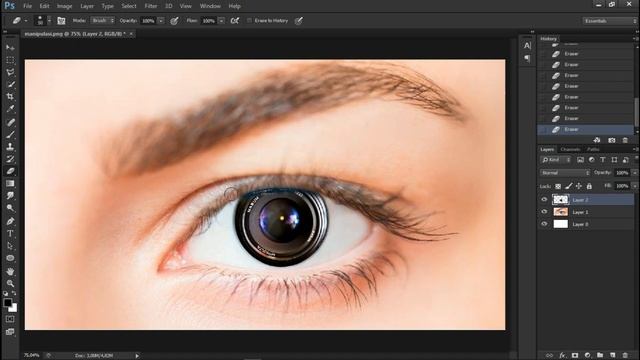The width and height of the screenshot is (640, 360).
Task: Create new snapshot in History panel
Action: 611,140
